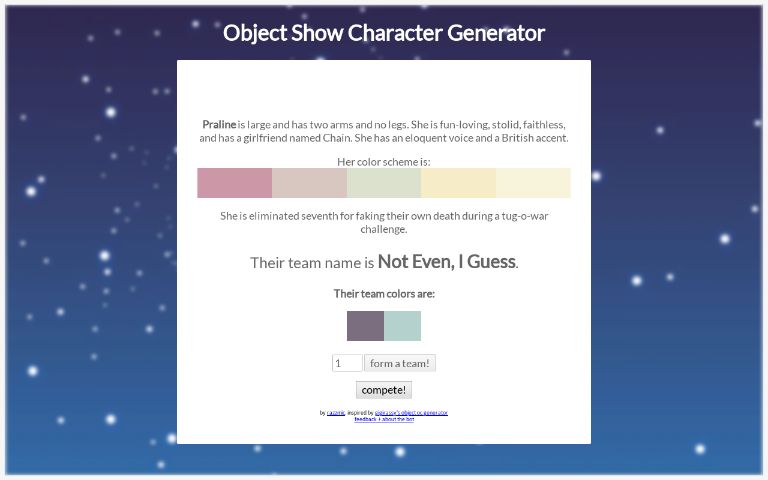This screenshot has height=480, width=768.
Task: Click the team name "Not Even, I Guess"
Action: [x=446, y=262]
